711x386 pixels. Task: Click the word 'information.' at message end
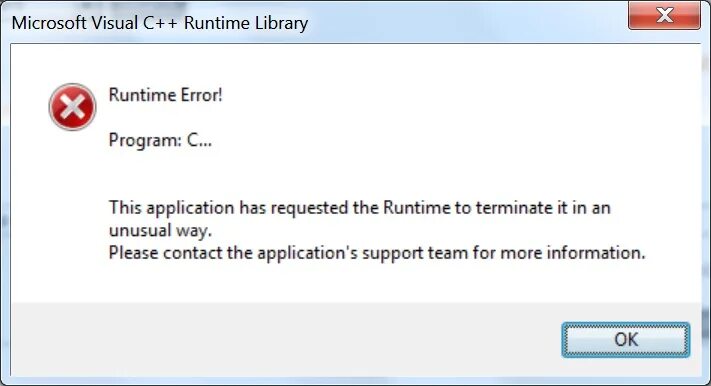point(596,253)
